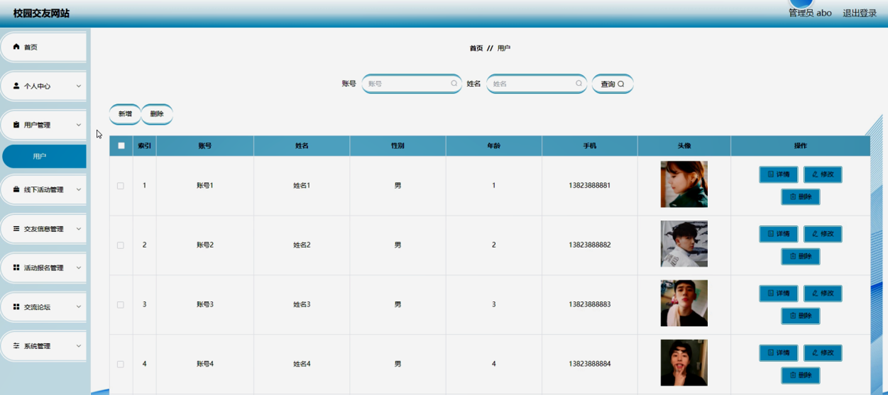Click avatar thumbnail of 账号1
The image size is (888, 395).
684,184
